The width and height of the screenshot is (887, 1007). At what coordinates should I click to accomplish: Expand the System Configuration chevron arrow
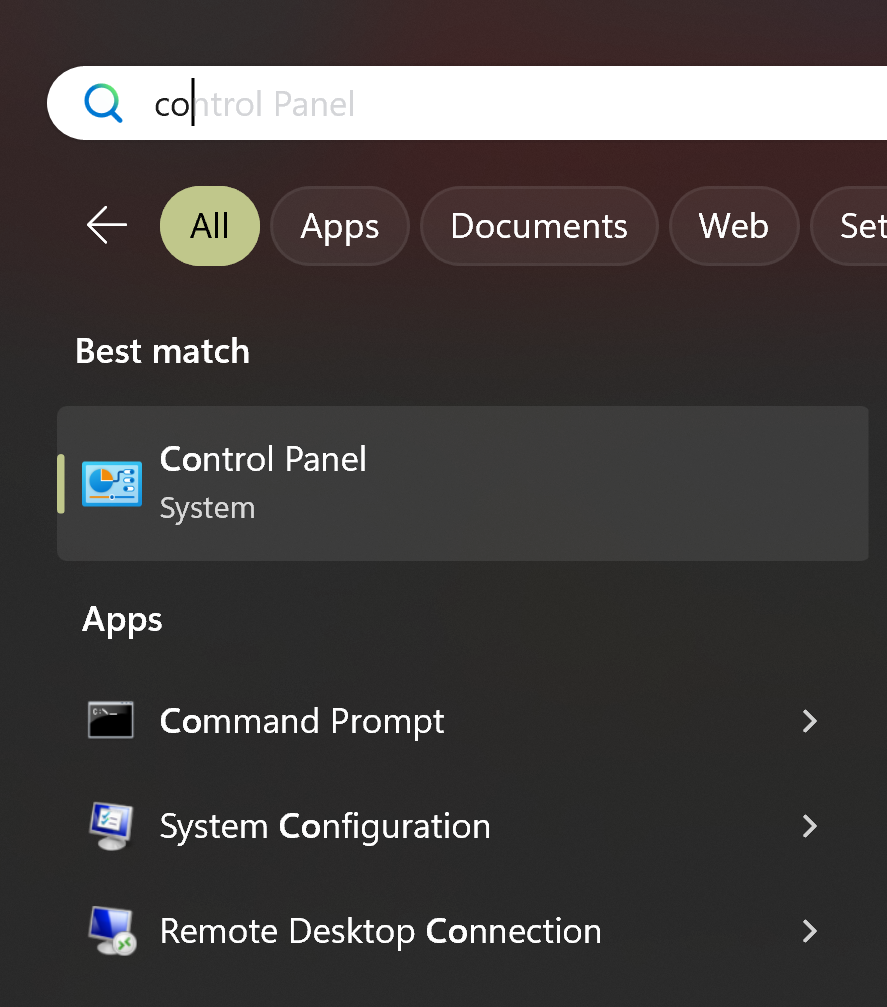coord(810,826)
